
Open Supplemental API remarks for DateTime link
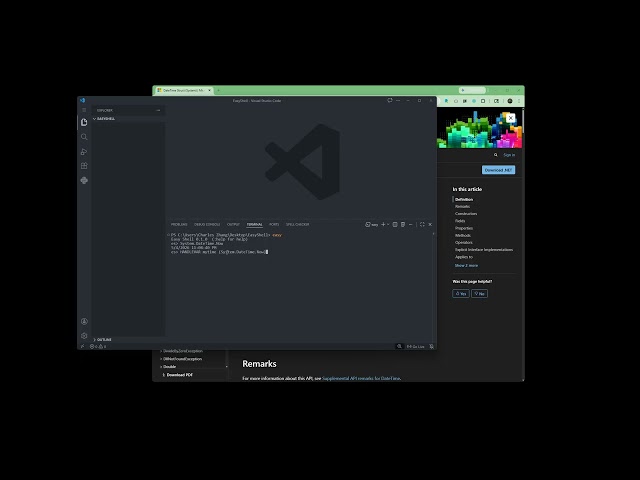pos(361,378)
